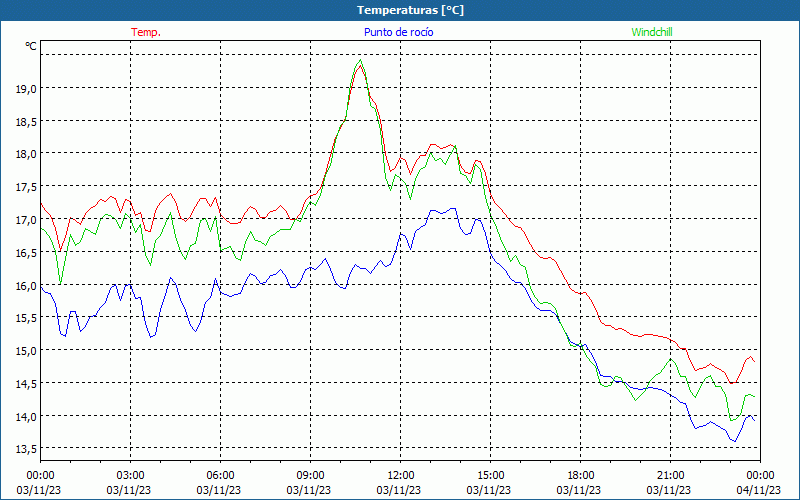Click the 13,5 y-axis value
Screen dimensions: 800x500
[27, 449]
